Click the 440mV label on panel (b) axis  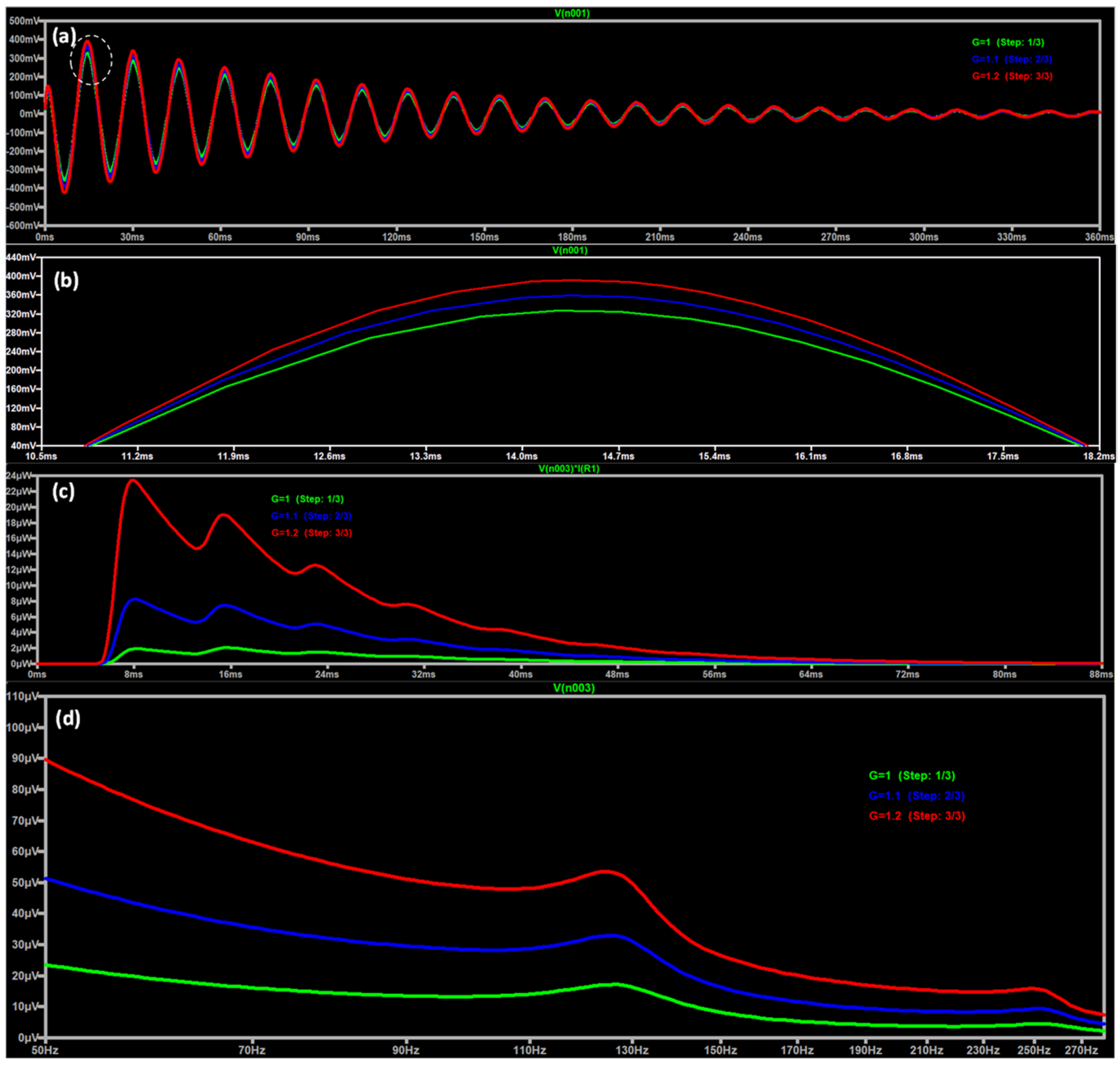point(22,258)
